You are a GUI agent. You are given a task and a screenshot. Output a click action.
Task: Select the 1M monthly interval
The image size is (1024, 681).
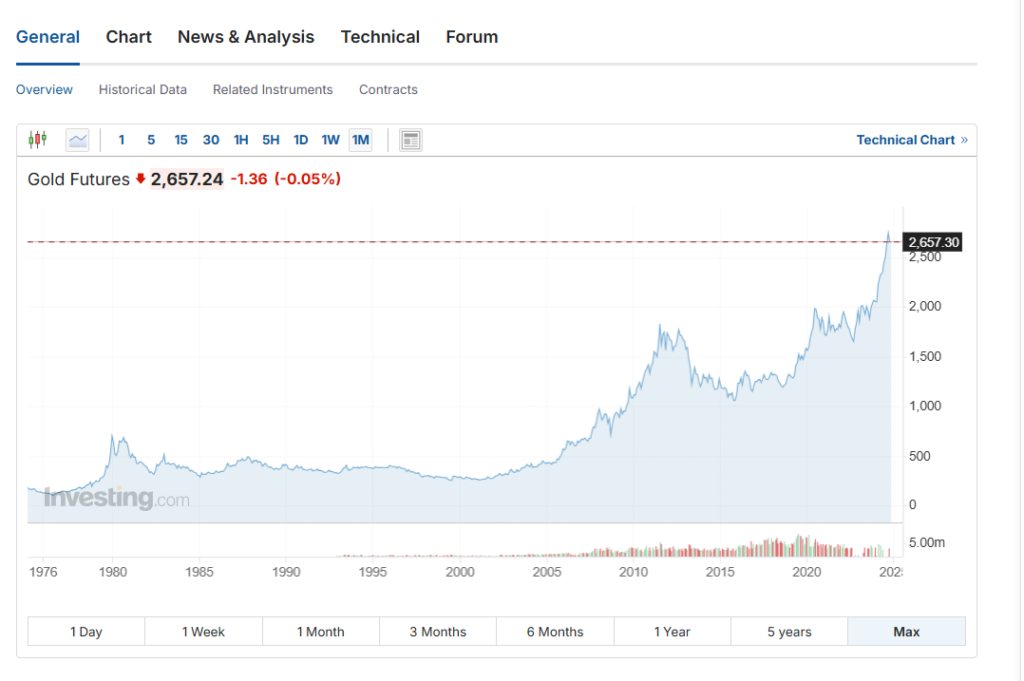(360, 140)
